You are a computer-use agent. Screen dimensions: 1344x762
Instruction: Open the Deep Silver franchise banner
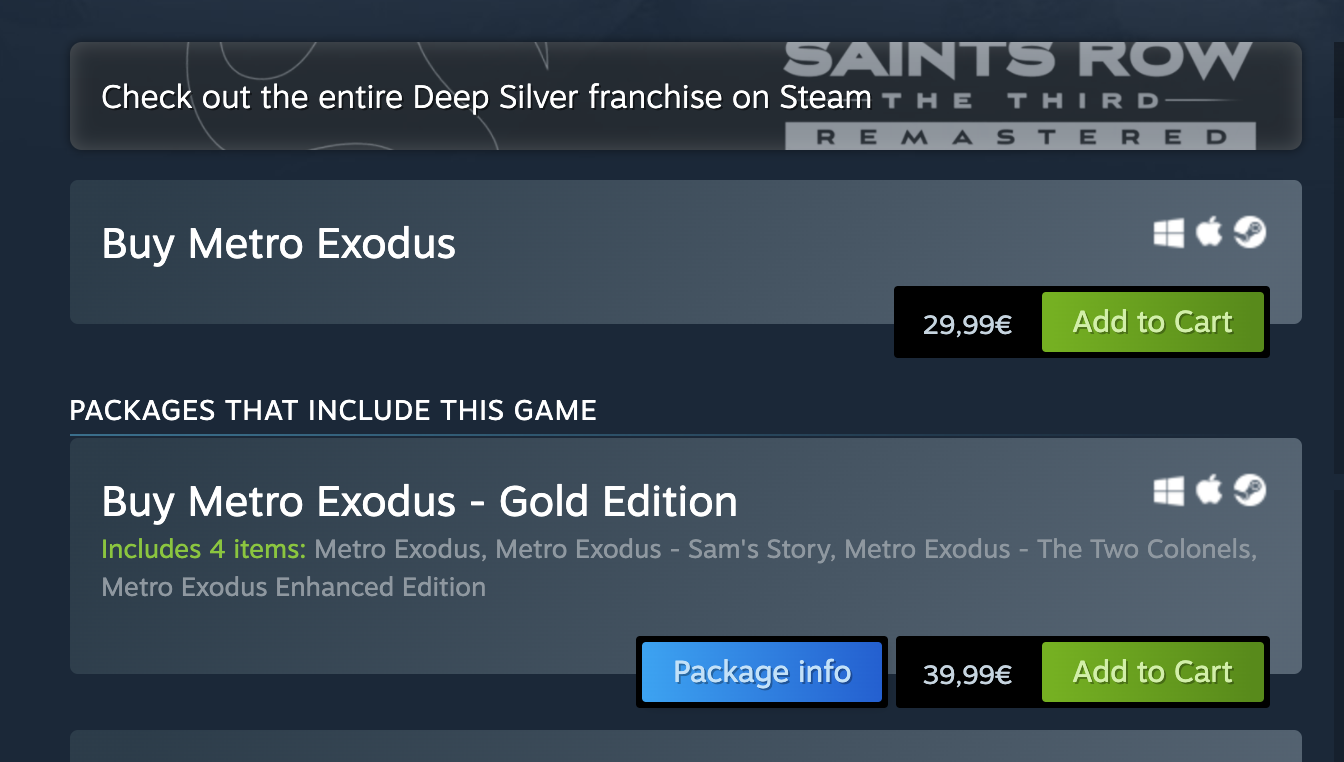[686, 97]
